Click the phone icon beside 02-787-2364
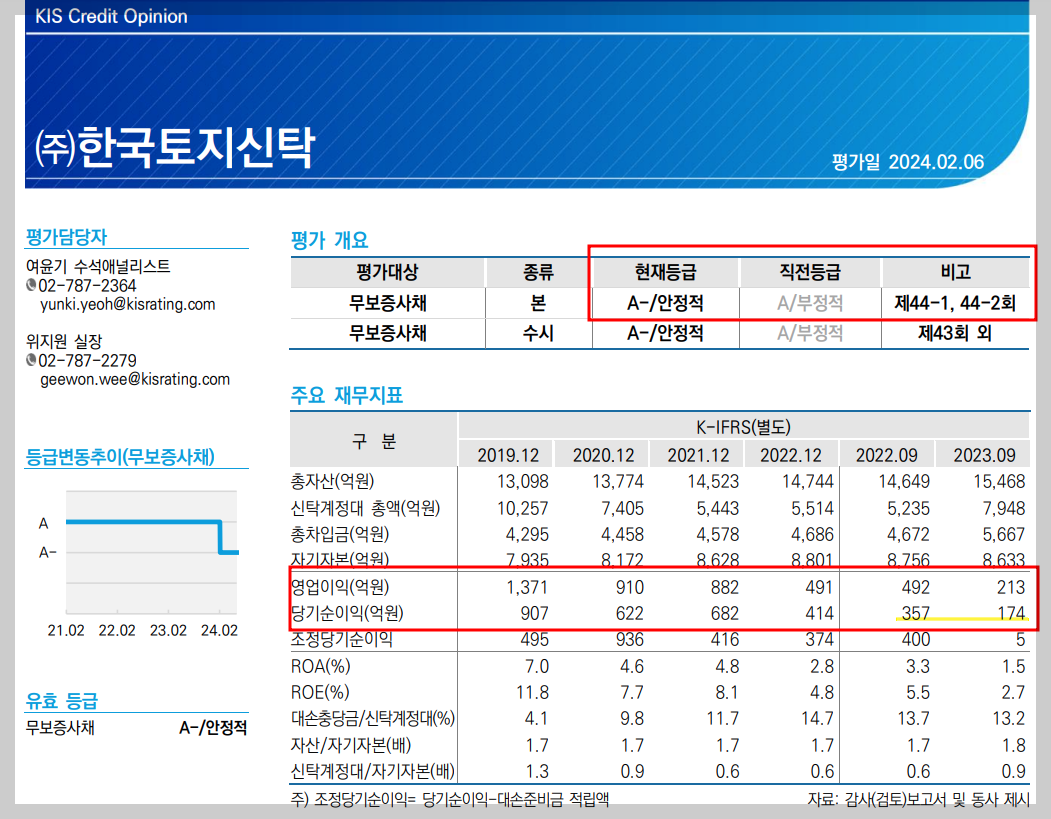The width and height of the screenshot is (1051, 819). (x=31, y=285)
